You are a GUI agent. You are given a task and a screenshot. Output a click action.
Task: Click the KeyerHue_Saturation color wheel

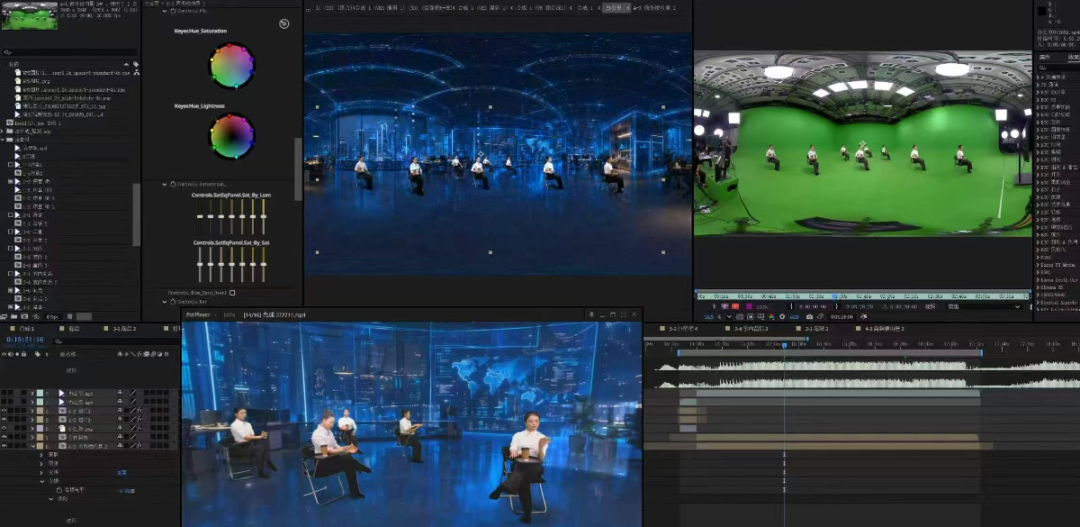[x=232, y=66]
